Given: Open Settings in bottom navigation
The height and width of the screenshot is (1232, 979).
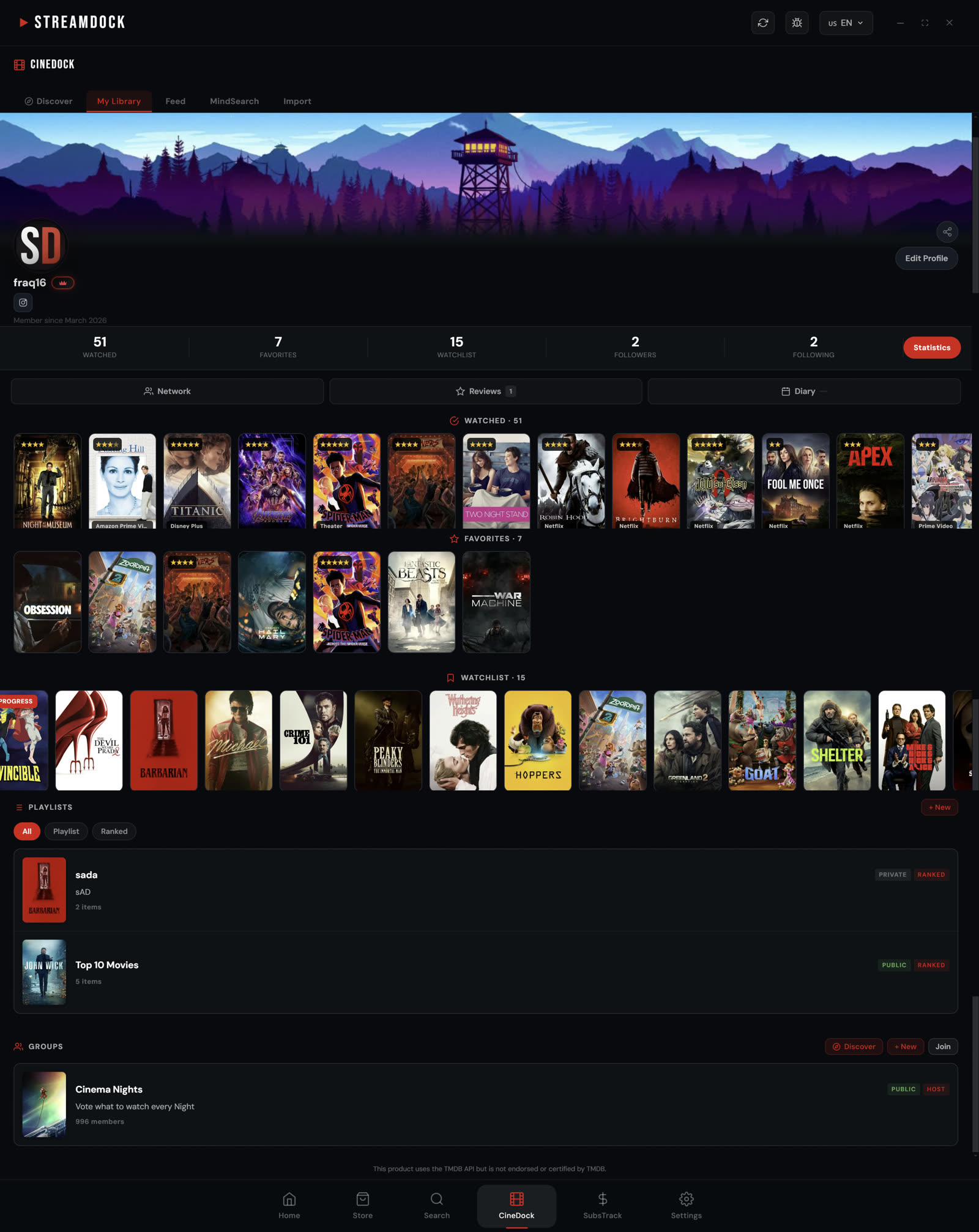Looking at the screenshot, I should click(x=687, y=1206).
